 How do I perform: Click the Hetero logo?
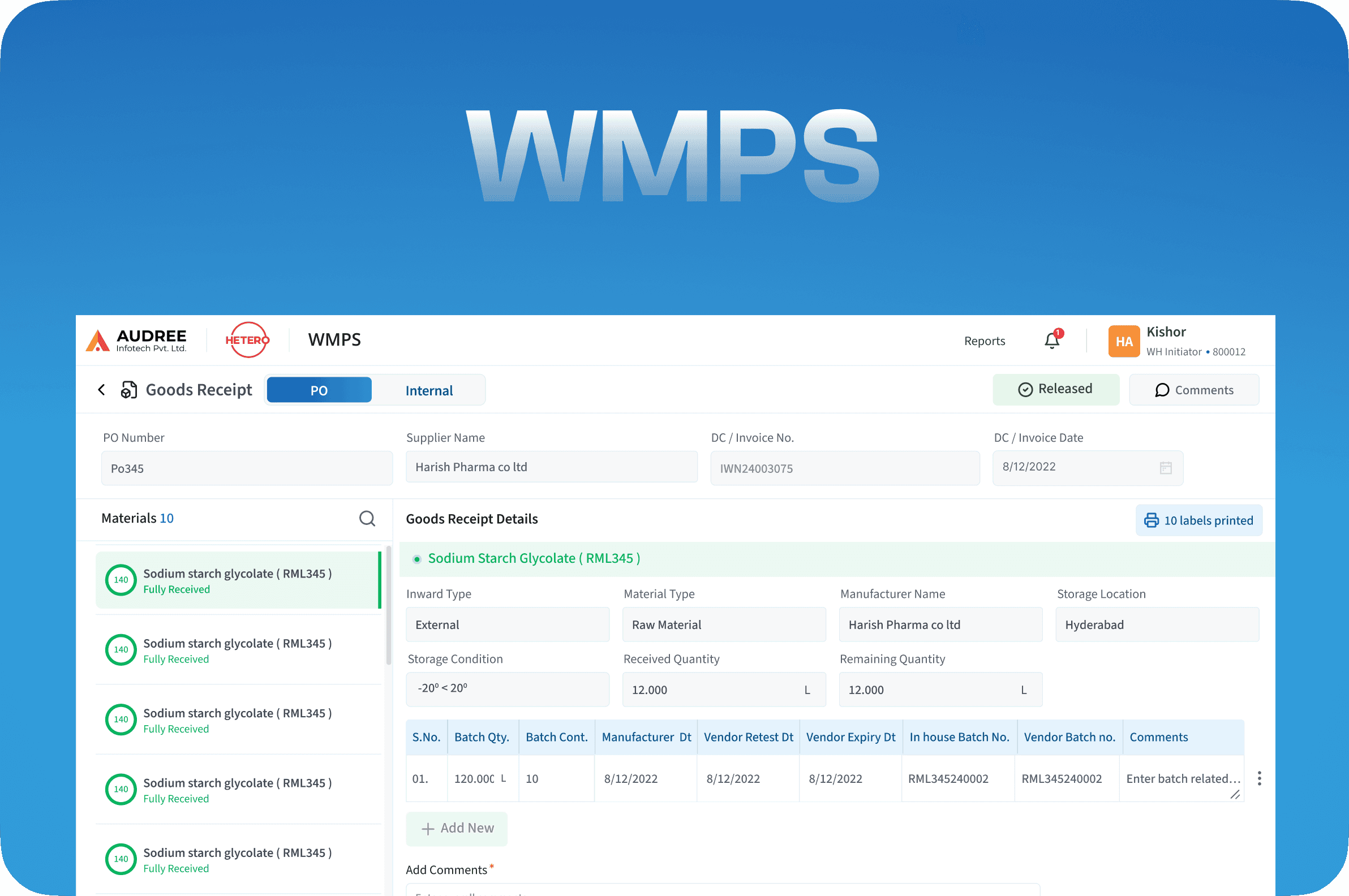(247, 340)
